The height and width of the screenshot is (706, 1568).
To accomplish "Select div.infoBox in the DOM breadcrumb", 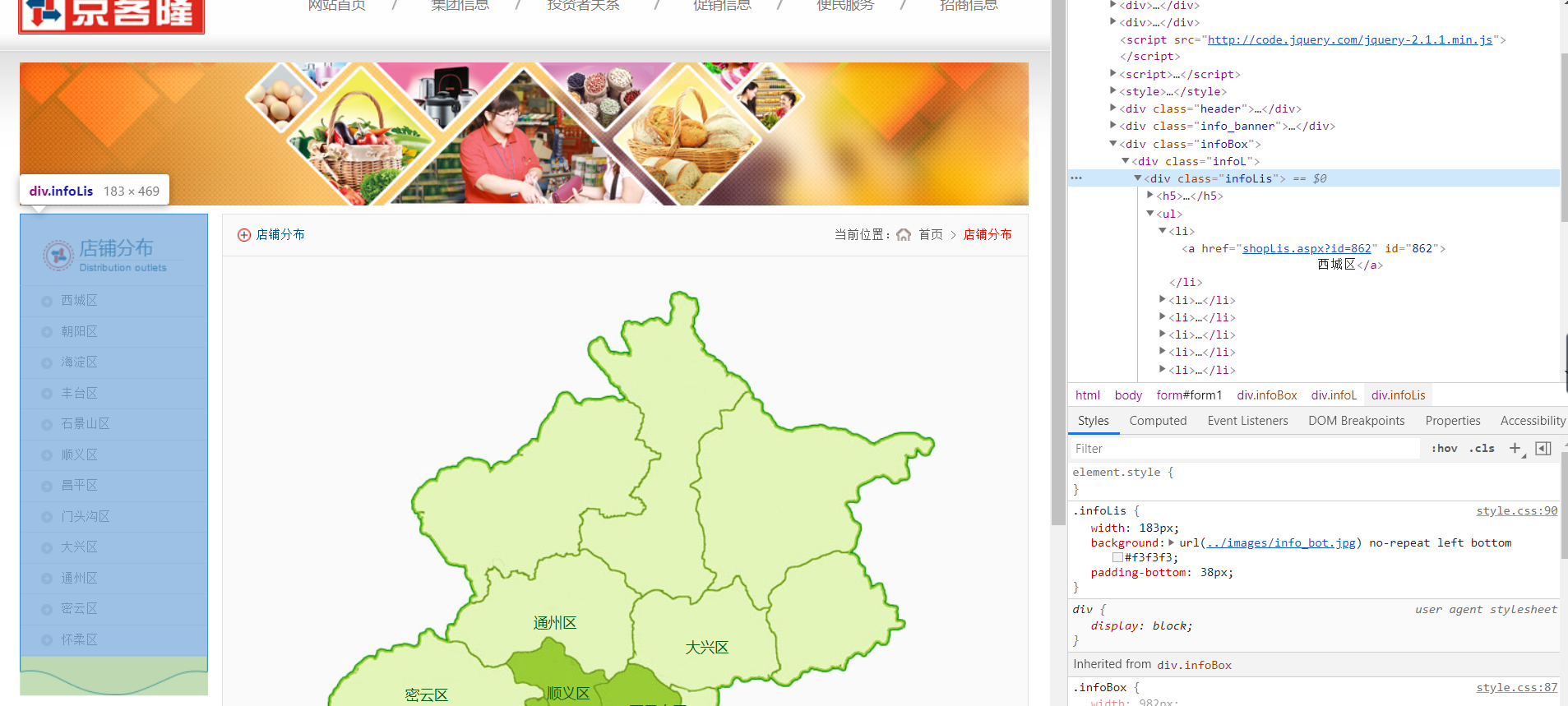I will click(x=1267, y=395).
